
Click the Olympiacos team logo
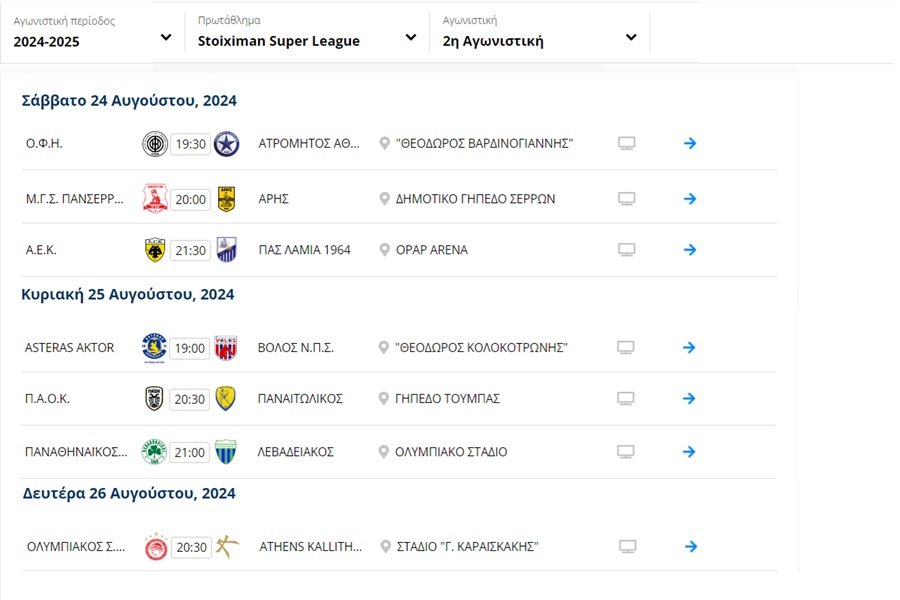tap(155, 547)
